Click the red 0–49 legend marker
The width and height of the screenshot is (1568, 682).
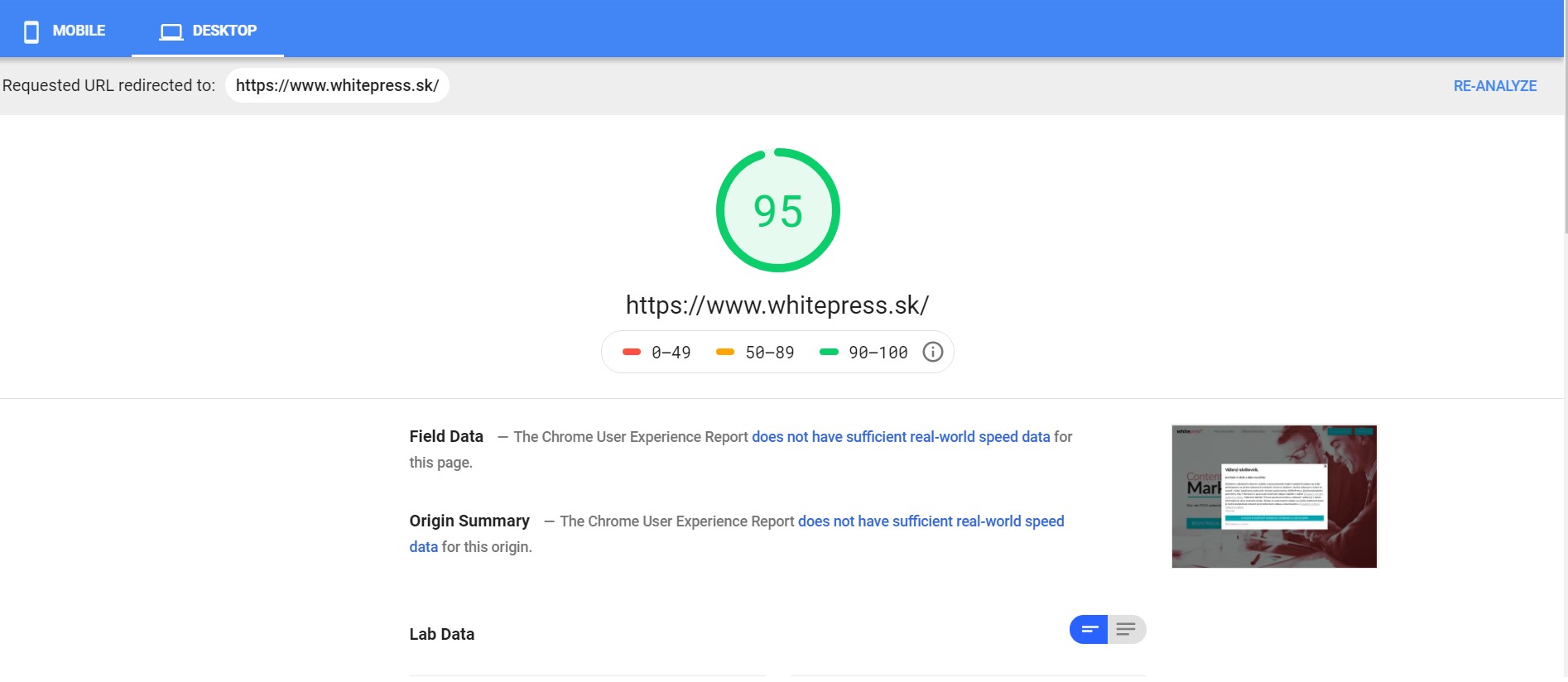(632, 353)
